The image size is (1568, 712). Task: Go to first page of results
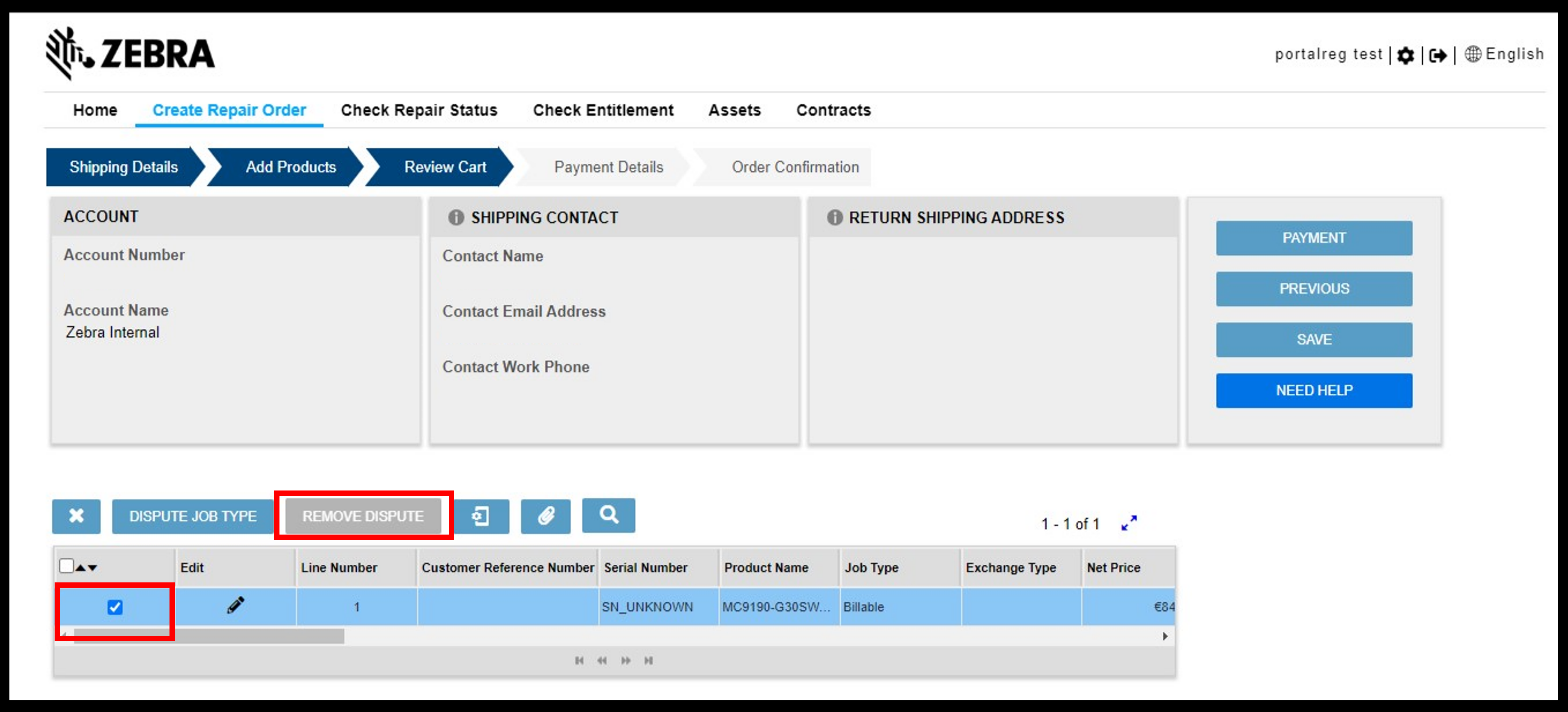[579, 660]
